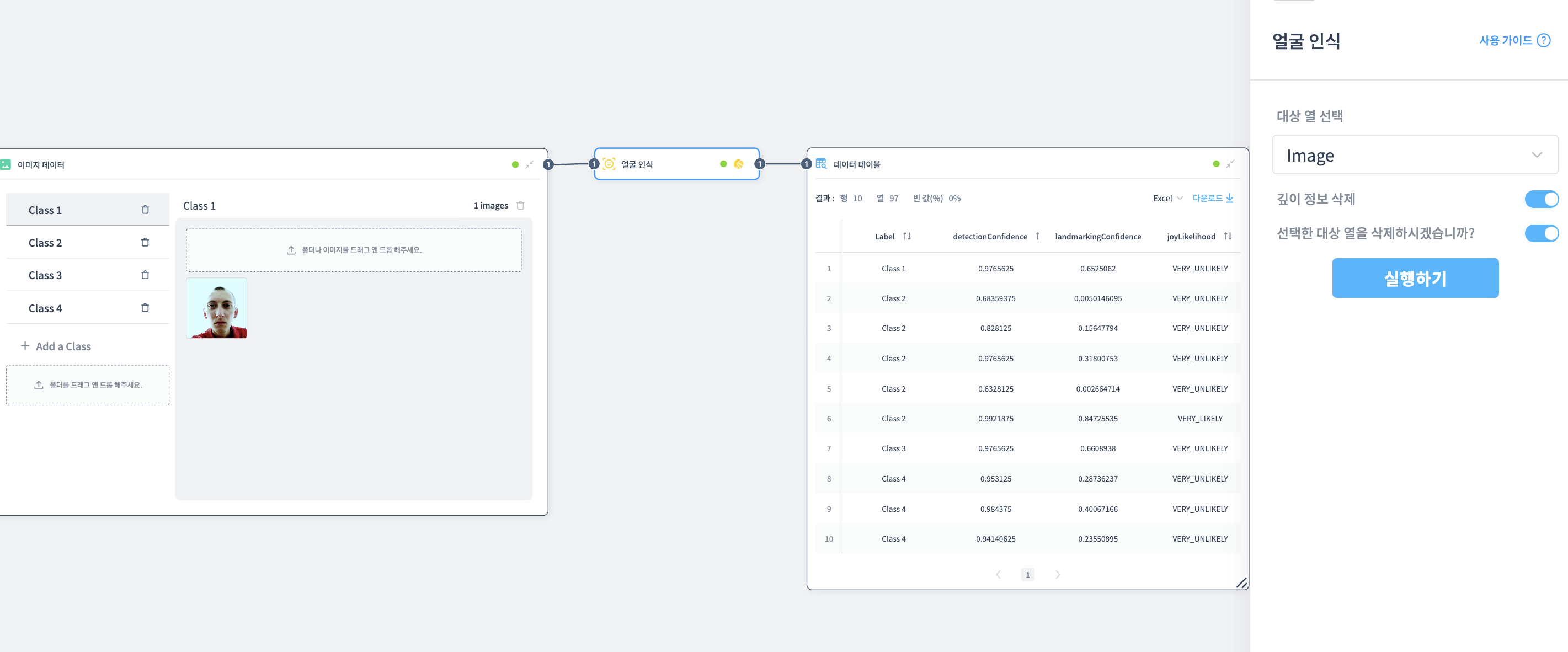Viewport: 1568px width, 652px height.
Task: Collapse the data table node panel
Action: (x=1230, y=164)
